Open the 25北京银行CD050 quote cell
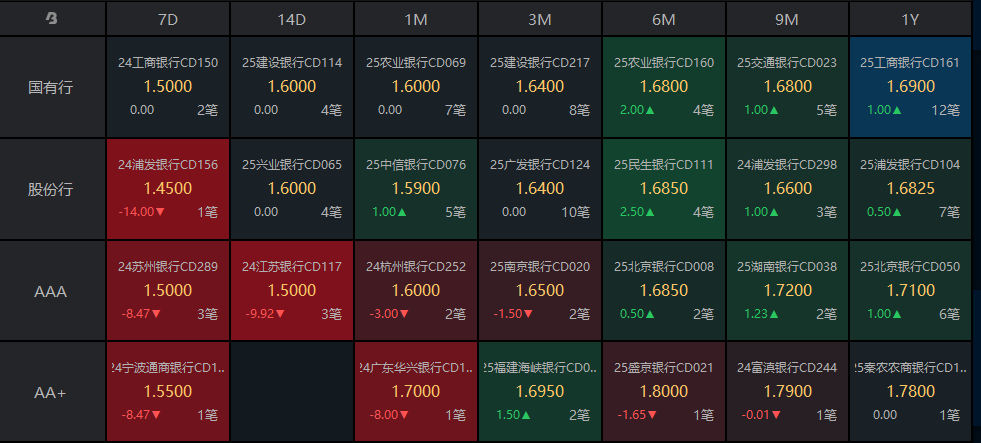This screenshot has width=981, height=443. (x=910, y=291)
